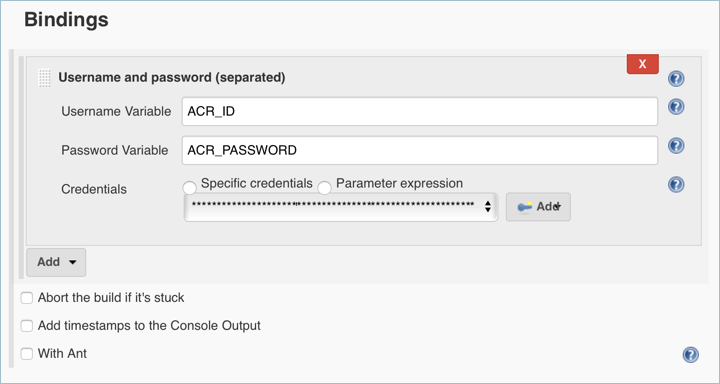The image size is (720, 384).
Task: Click the arrows on the credentials selector
Action: pyautogui.click(x=488, y=207)
